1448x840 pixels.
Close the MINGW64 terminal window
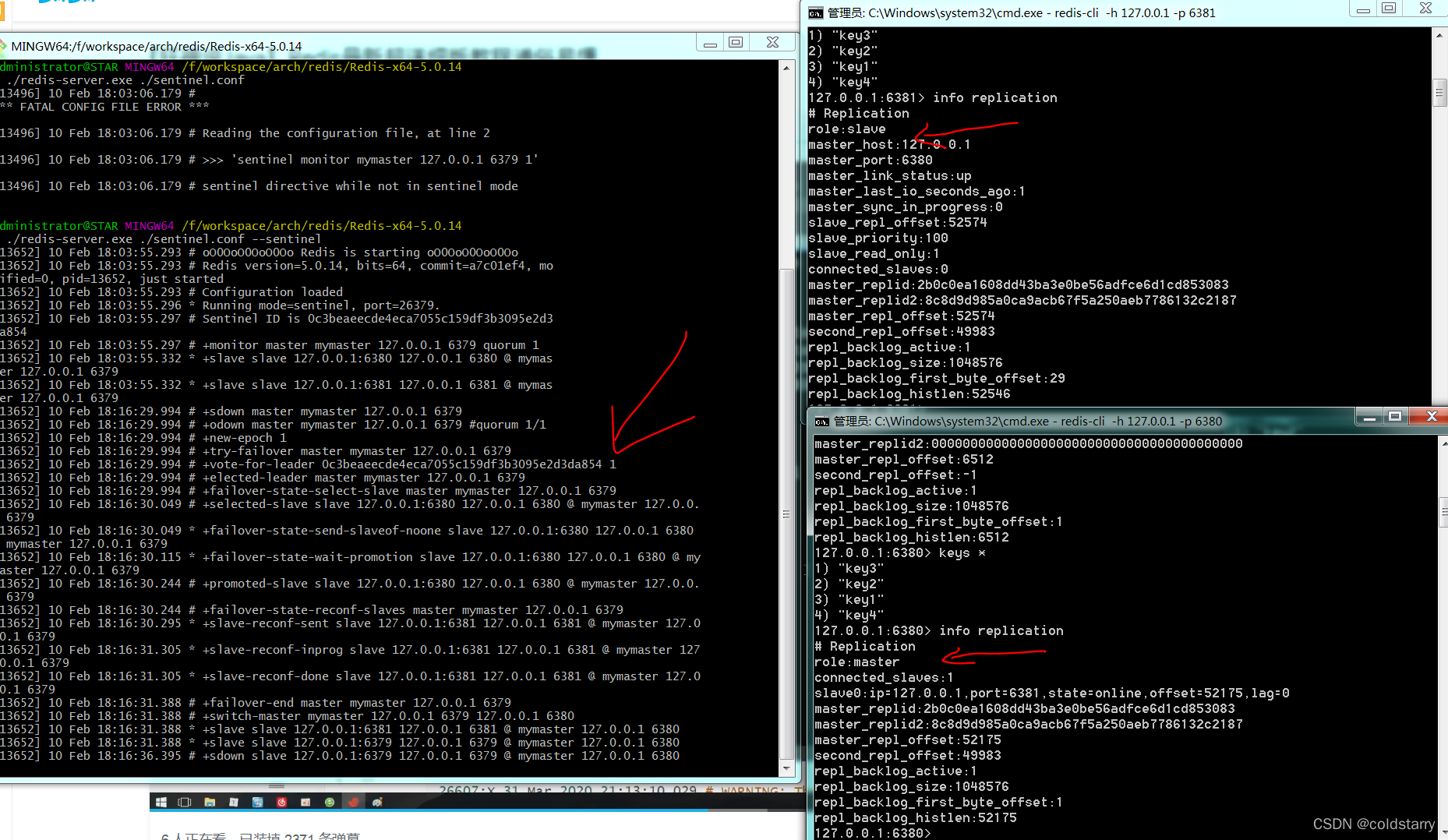tap(772, 42)
